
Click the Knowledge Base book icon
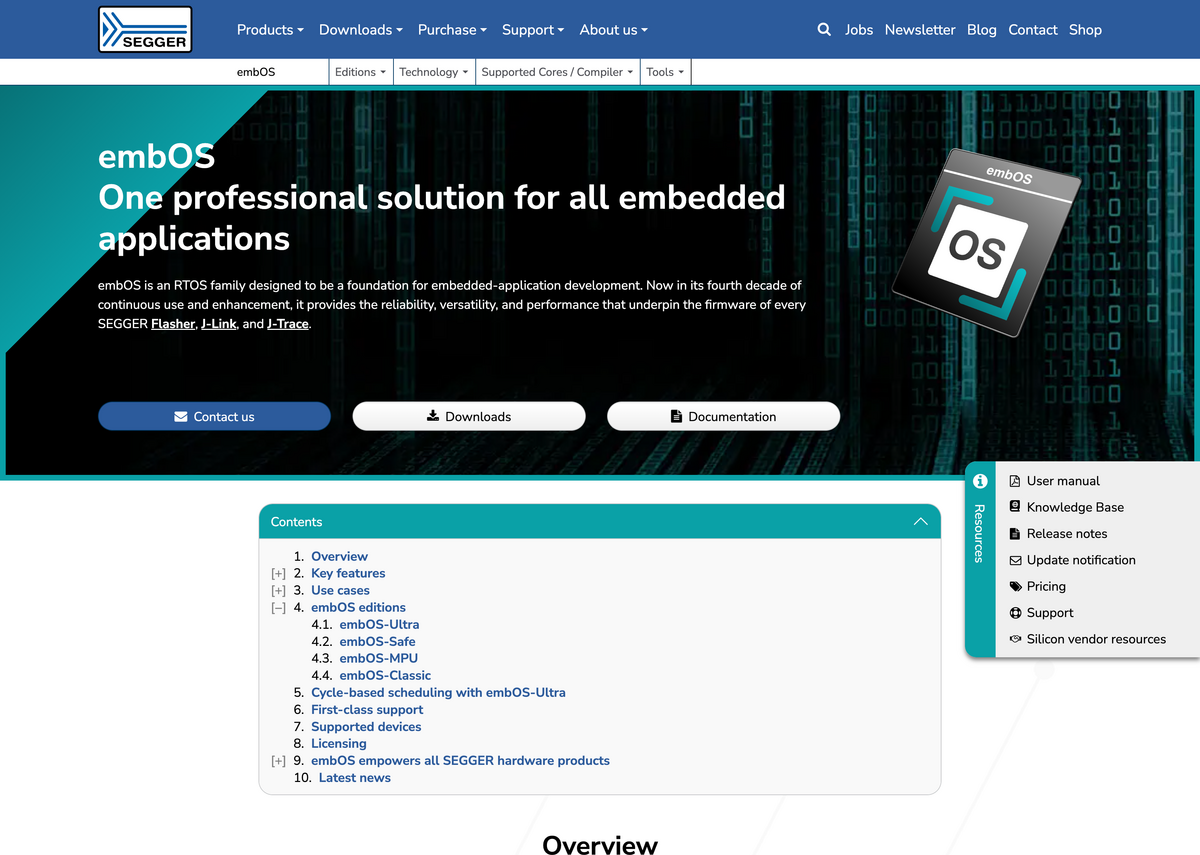pos(1015,507)
